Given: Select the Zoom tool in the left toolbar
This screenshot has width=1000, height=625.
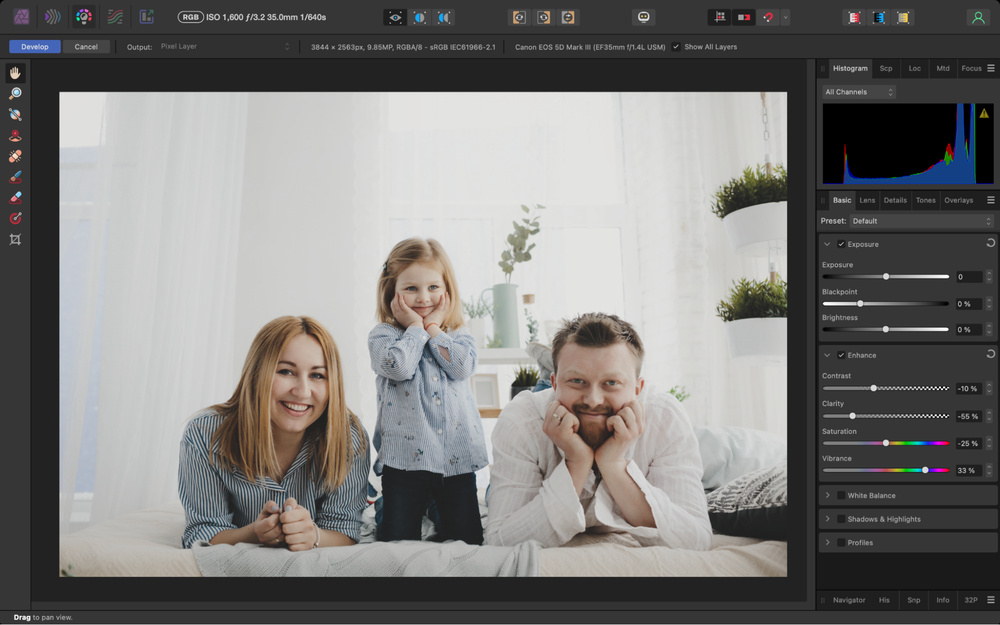Looking at the screenshot, I should pyautogui.click(x=14, y=92).
